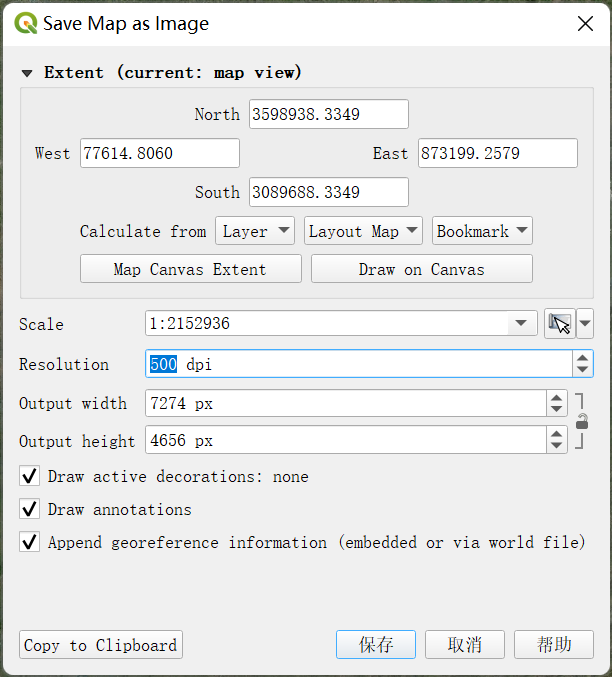612x677 pixels.
Task: Click the Draw on Canvas button
Action: click(421, 269)
